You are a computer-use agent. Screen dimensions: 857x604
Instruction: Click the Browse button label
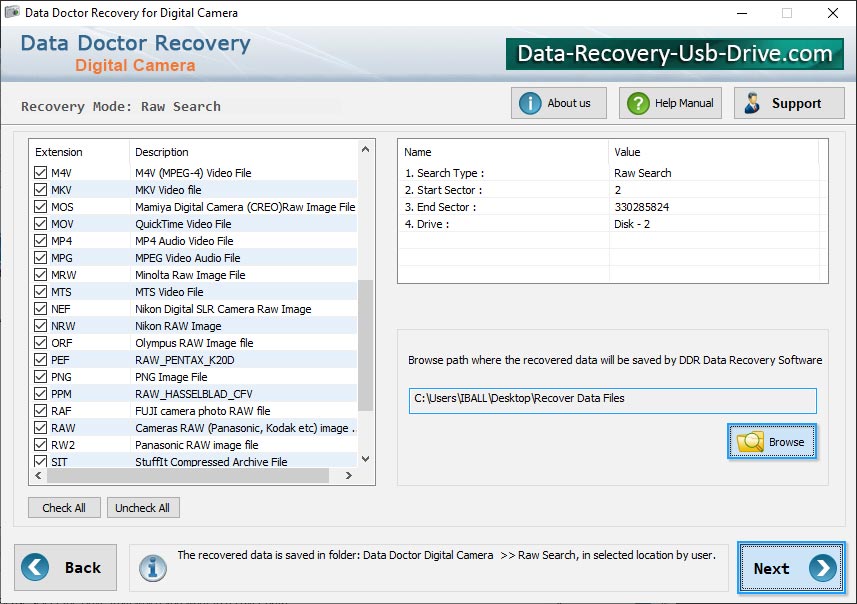[786, 442]
